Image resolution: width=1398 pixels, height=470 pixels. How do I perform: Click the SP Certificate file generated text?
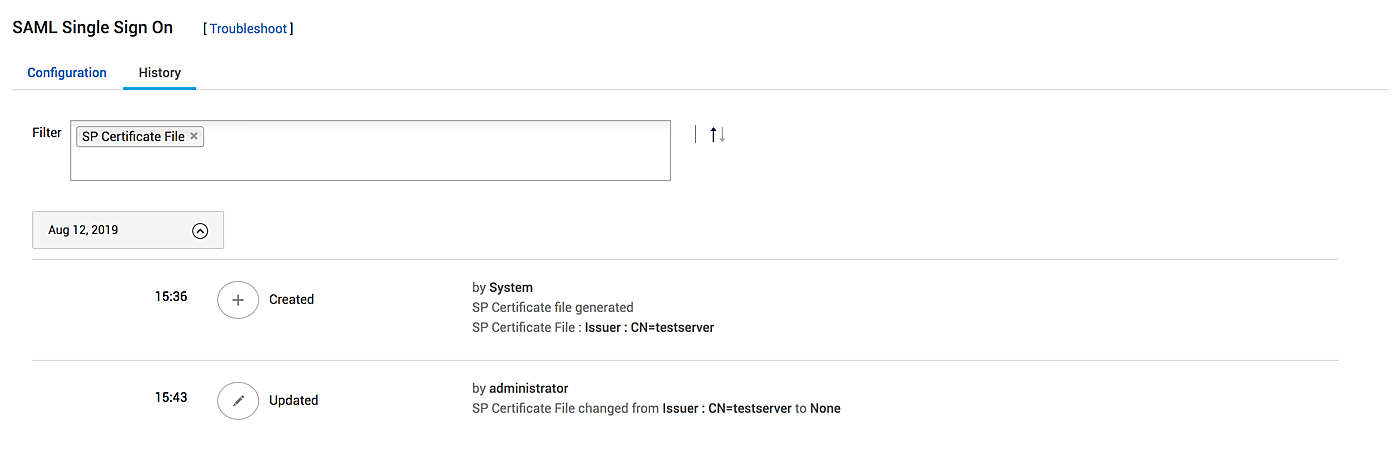pos(552,308)
